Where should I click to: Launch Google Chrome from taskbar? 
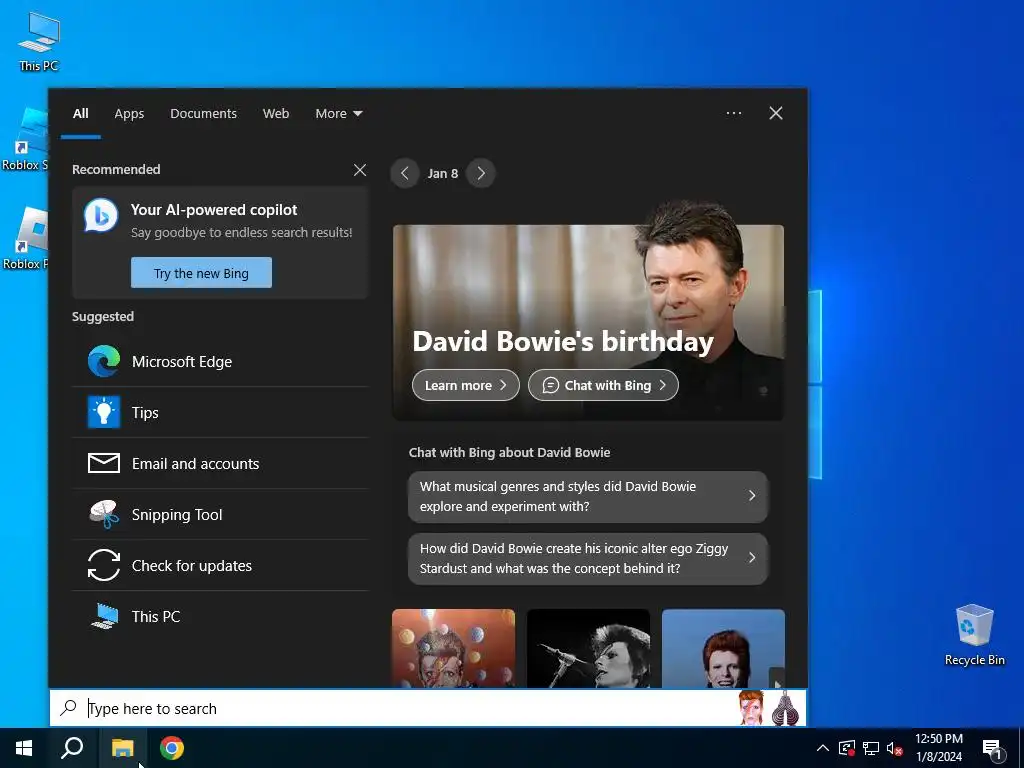(x=172, y=748)
